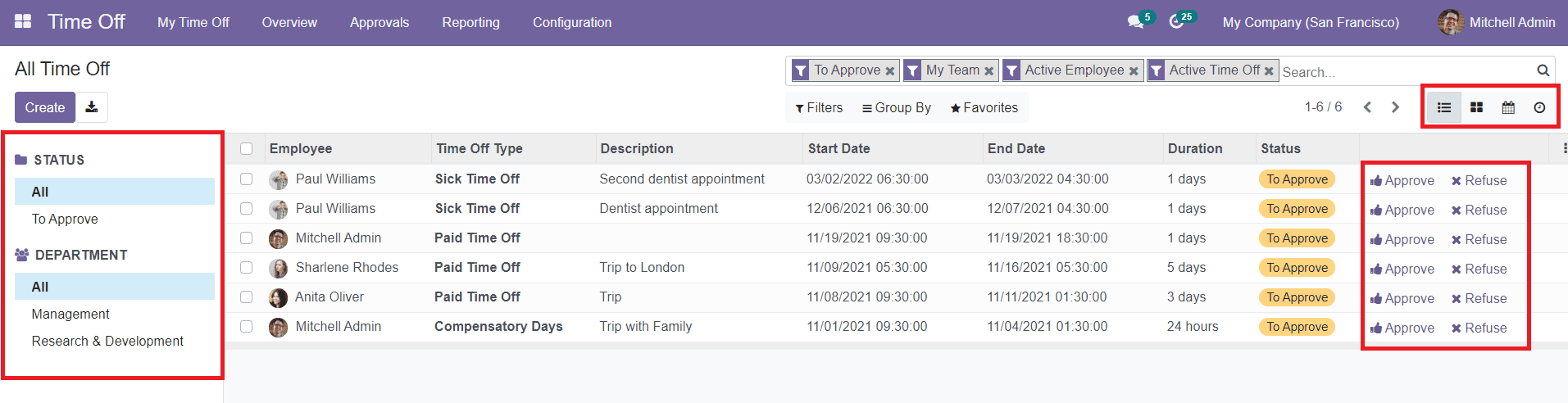Refuse Sharlene Rhodes' Trip to London
The width and height of the screenshot is (1568, 403).
1479,269
